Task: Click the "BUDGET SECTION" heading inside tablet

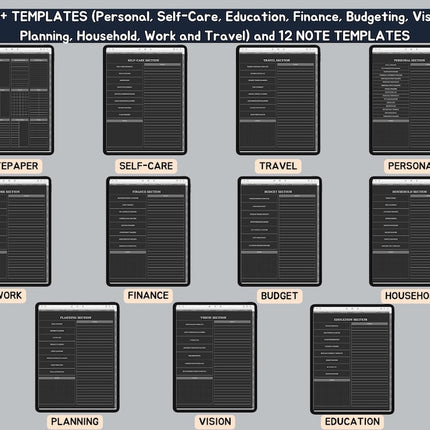Action: pos(278,192)
